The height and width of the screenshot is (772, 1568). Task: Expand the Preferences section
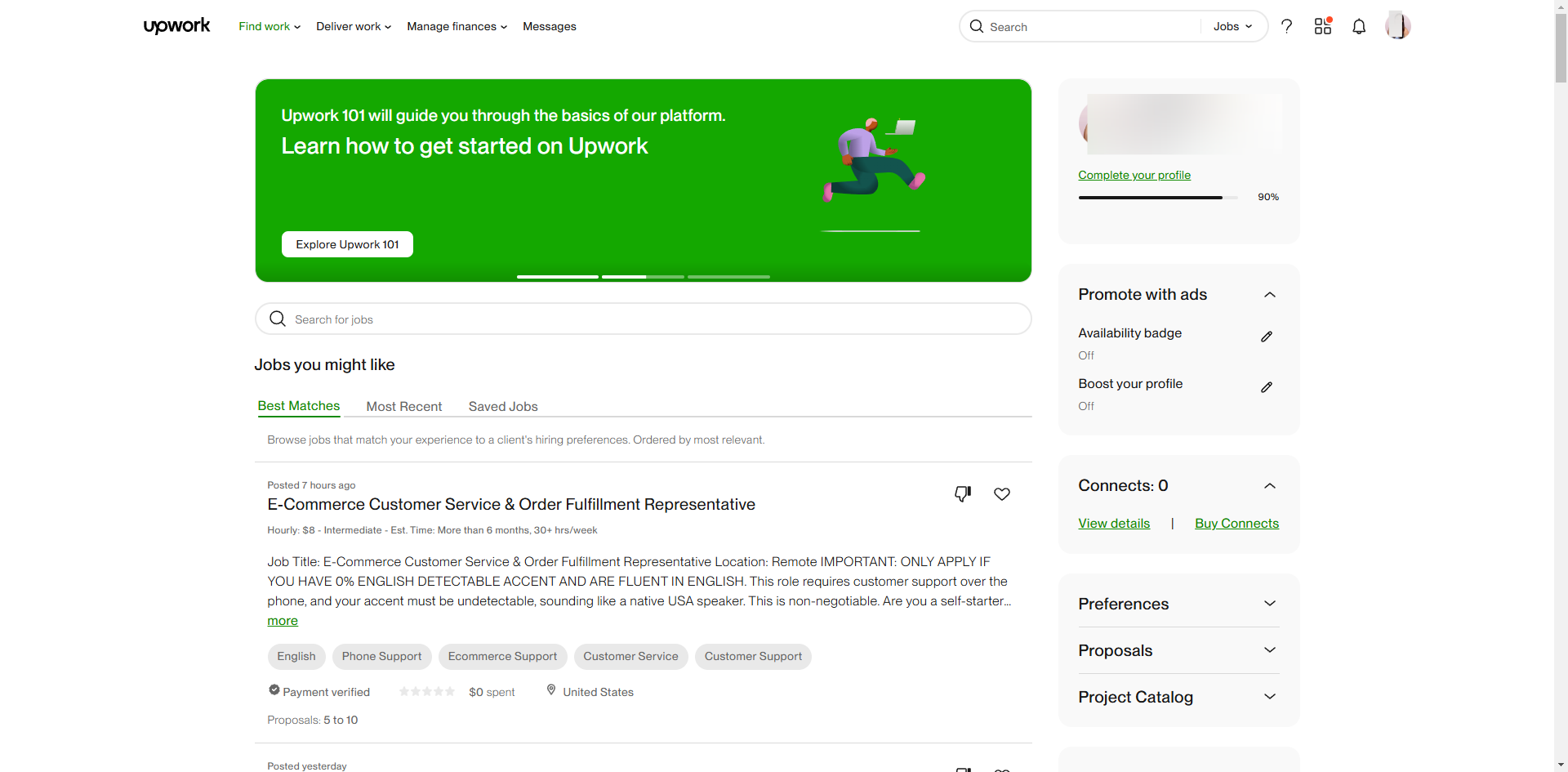[x=1270, y=604]
